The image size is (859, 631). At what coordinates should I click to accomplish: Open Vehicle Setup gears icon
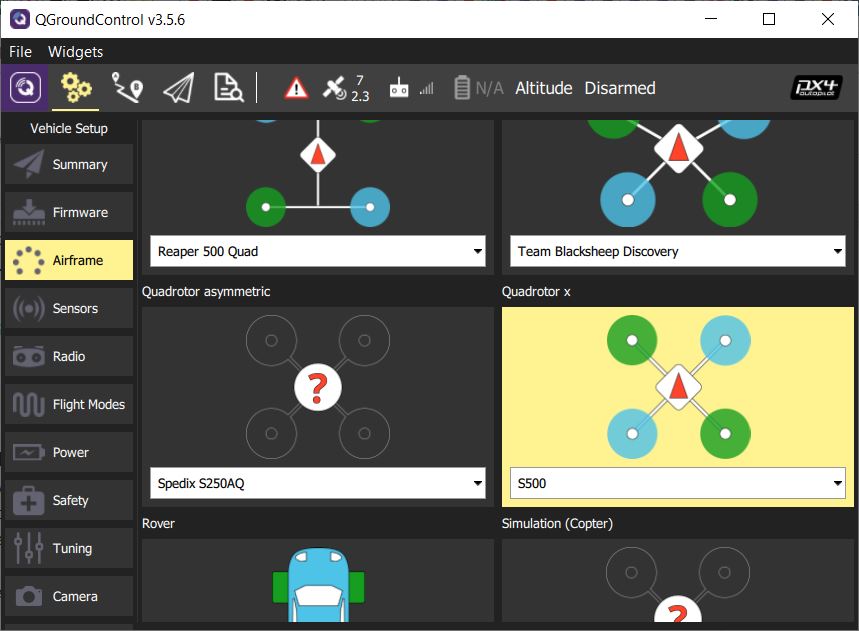pyautogui.click(x=76, y=88)
